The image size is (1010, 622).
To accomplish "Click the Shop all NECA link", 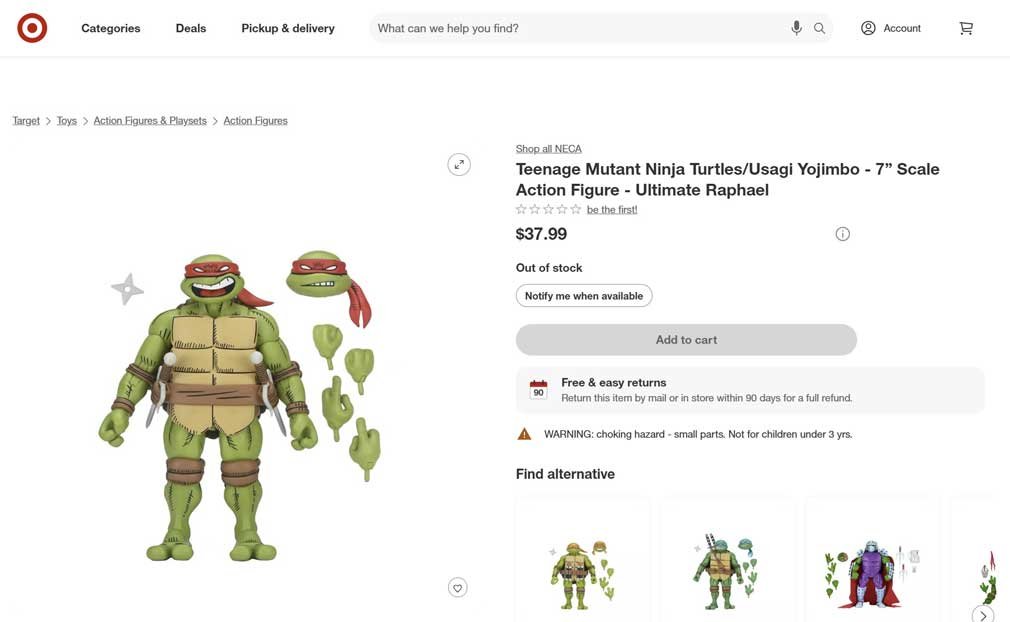I will (x=548, y=148).
